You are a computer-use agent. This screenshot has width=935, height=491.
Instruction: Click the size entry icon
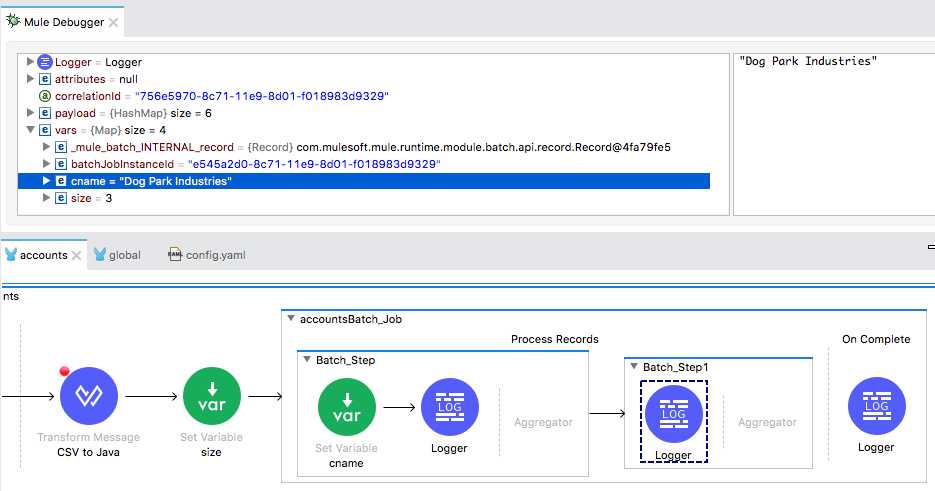pyautogui.click(x=61, y=198)
